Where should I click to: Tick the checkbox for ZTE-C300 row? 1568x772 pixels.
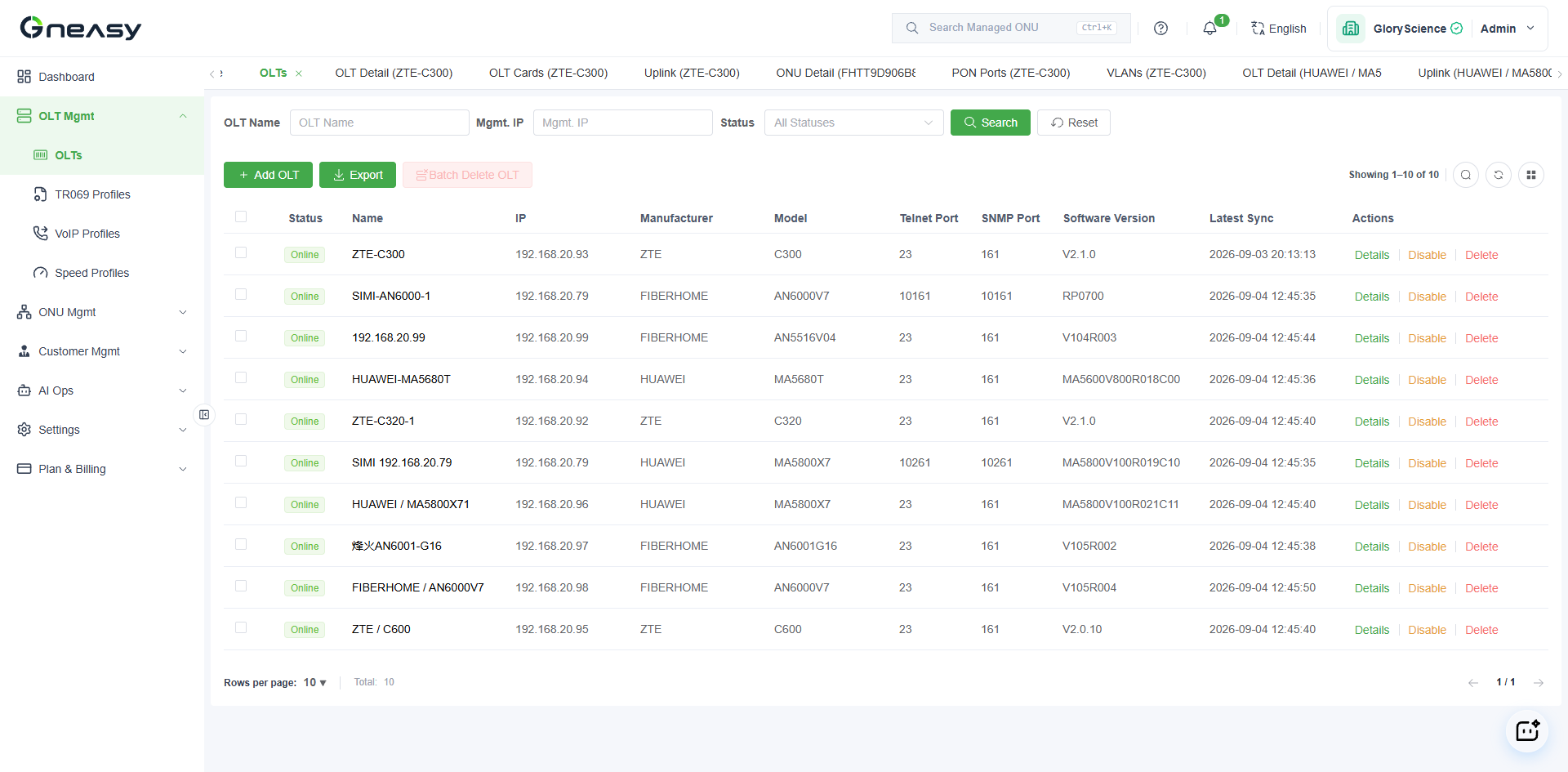click(x=241, y=252)
